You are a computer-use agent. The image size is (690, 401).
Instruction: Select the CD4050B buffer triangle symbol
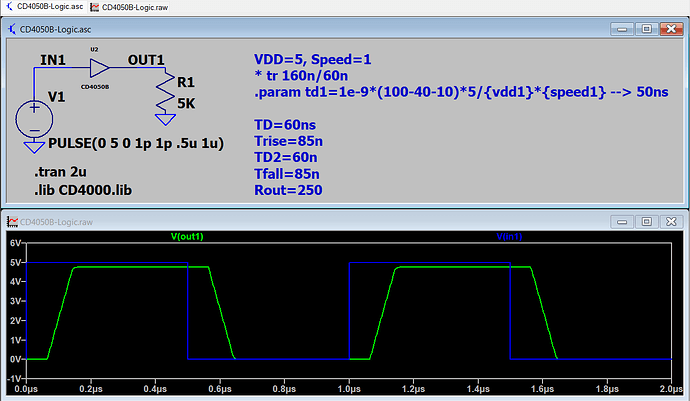click(99, 68)
